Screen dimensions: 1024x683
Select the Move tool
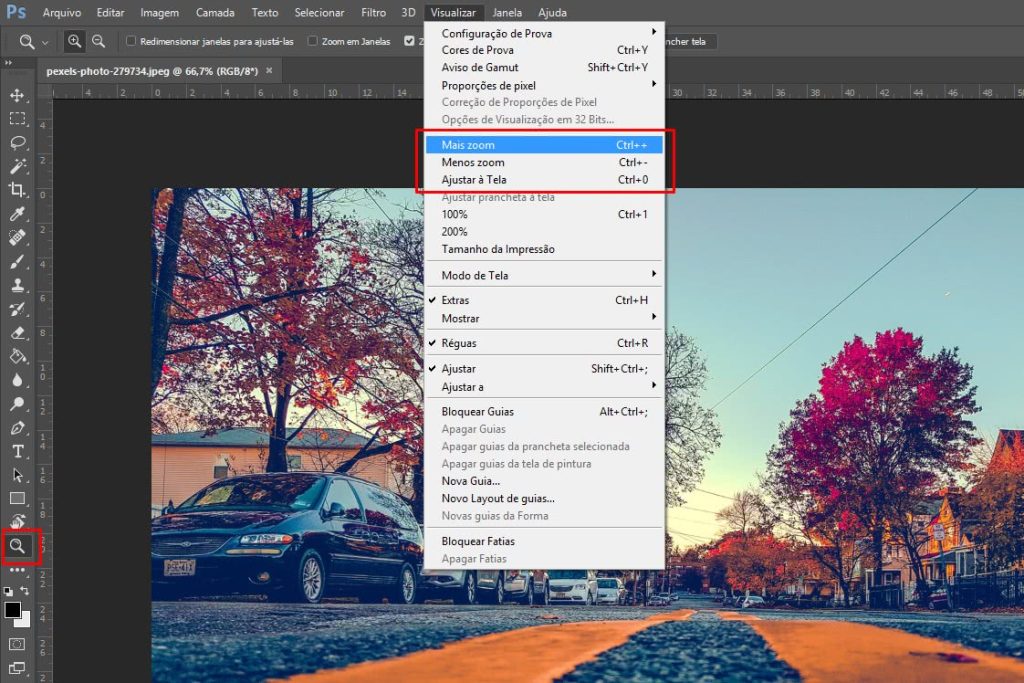tap(18, 95)
